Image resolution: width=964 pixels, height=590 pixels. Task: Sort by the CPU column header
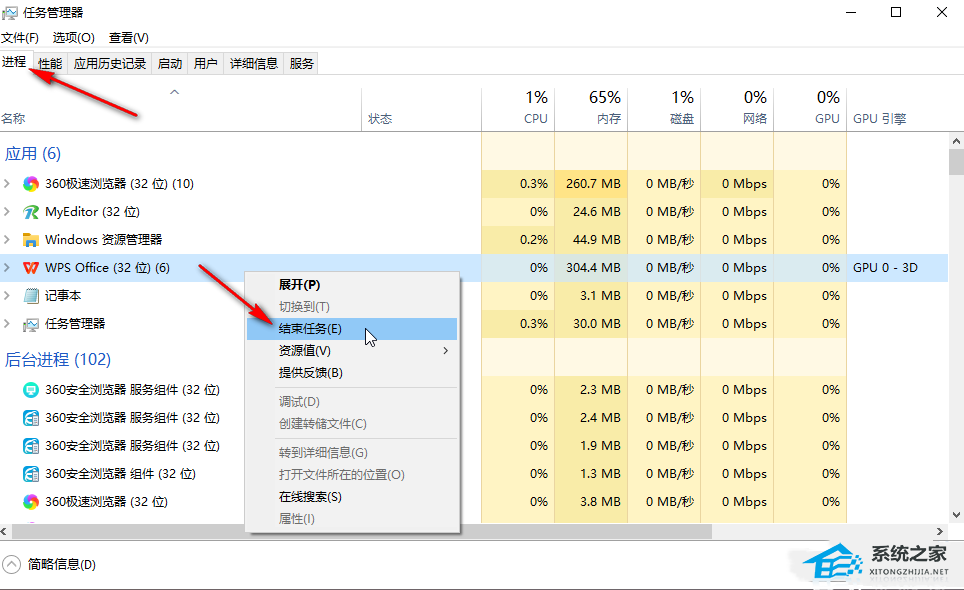tap(518, 109)
